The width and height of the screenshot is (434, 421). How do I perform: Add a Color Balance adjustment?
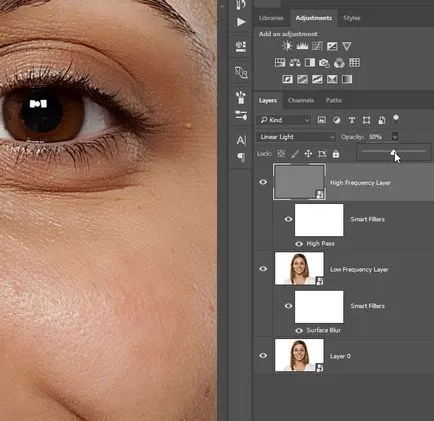(295, 63)
